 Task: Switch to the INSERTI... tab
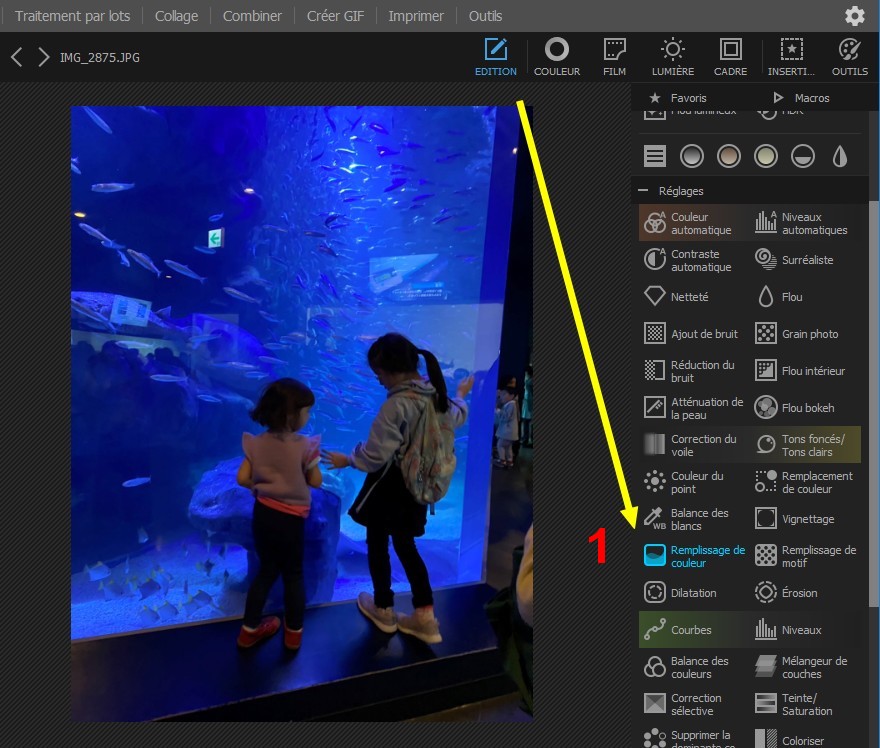[x=791, y=57]
